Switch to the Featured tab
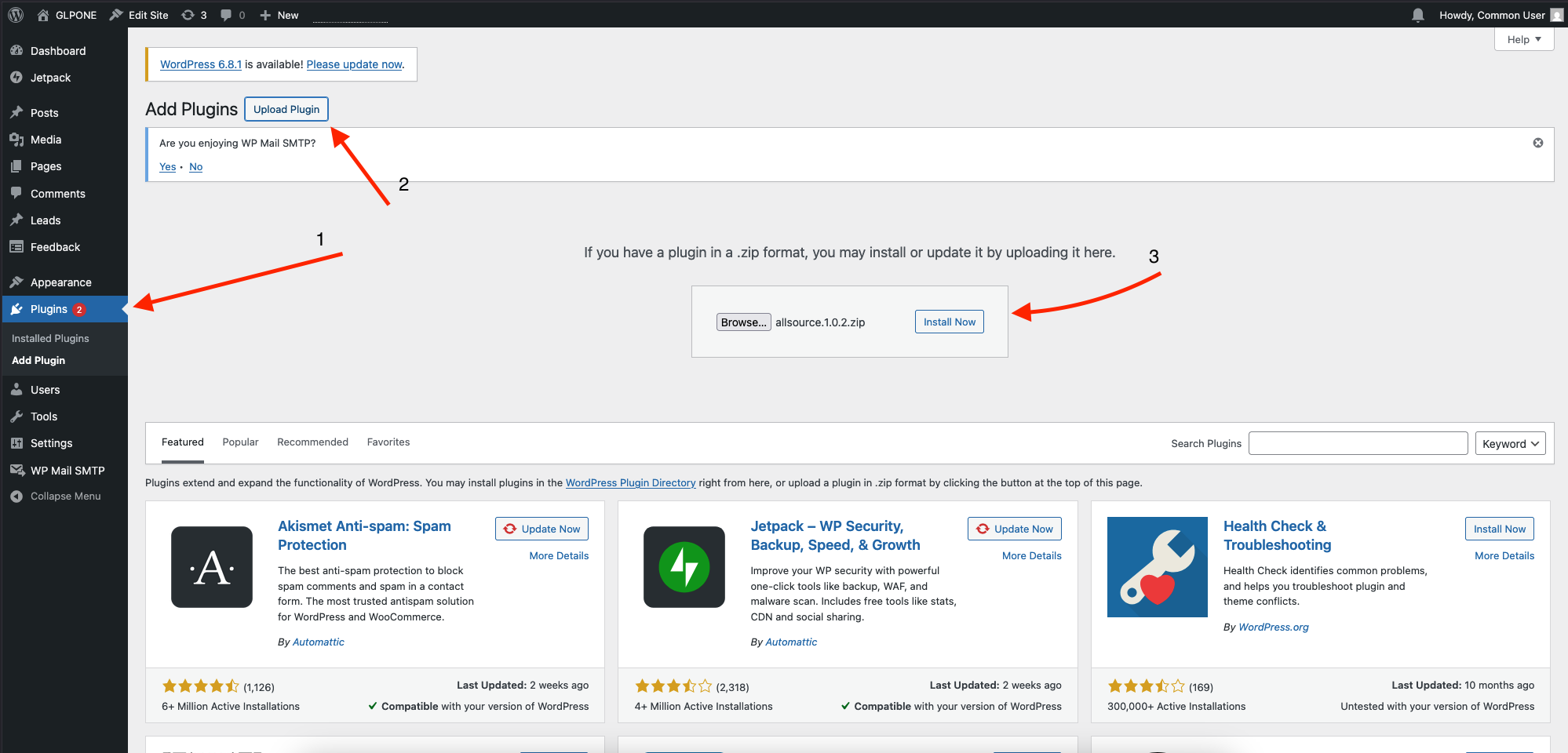Image resolution: width=1568 pixels, height=753 pixels. tap(183, 442)
